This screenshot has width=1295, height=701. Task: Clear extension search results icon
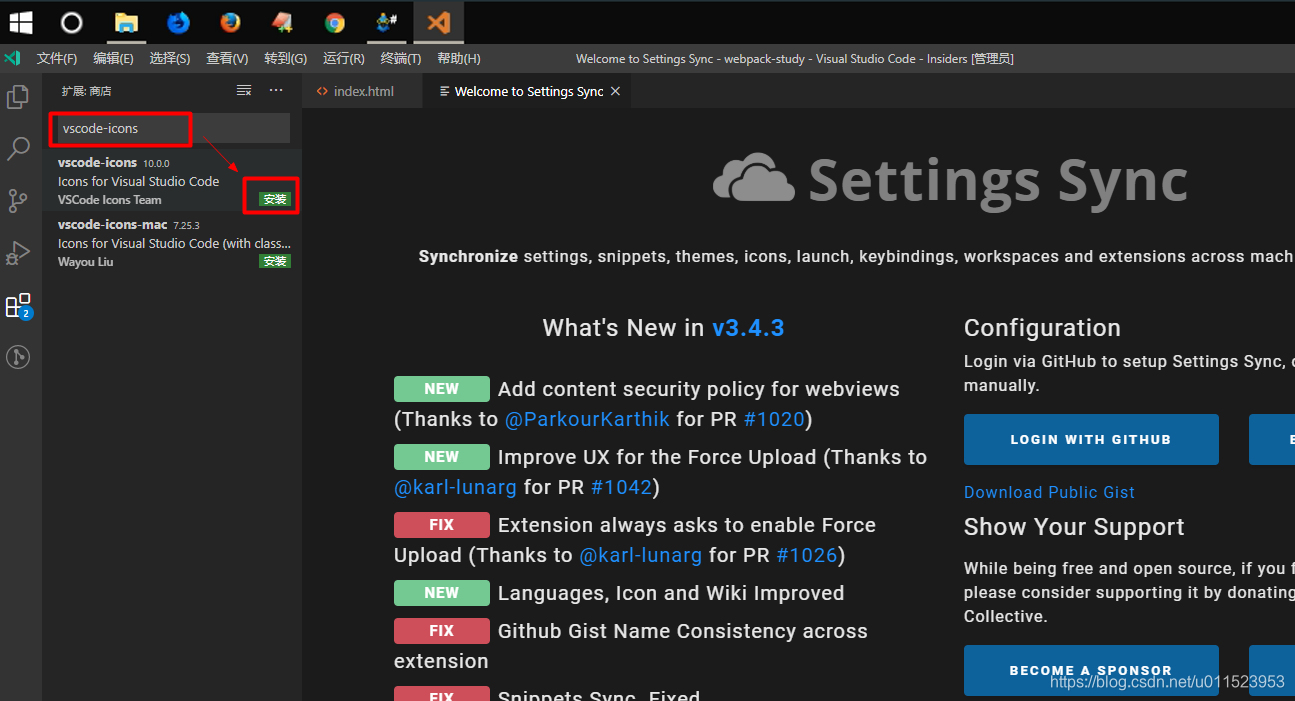click(x=244, y=91)
